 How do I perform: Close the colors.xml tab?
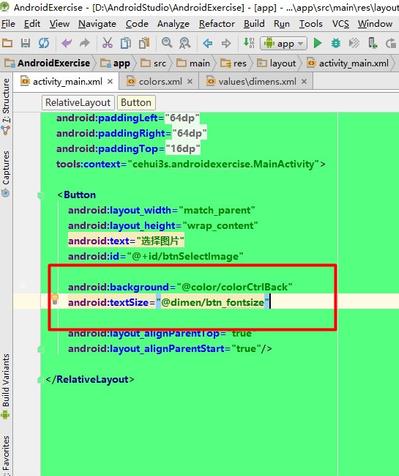click(x=190, y=81)
